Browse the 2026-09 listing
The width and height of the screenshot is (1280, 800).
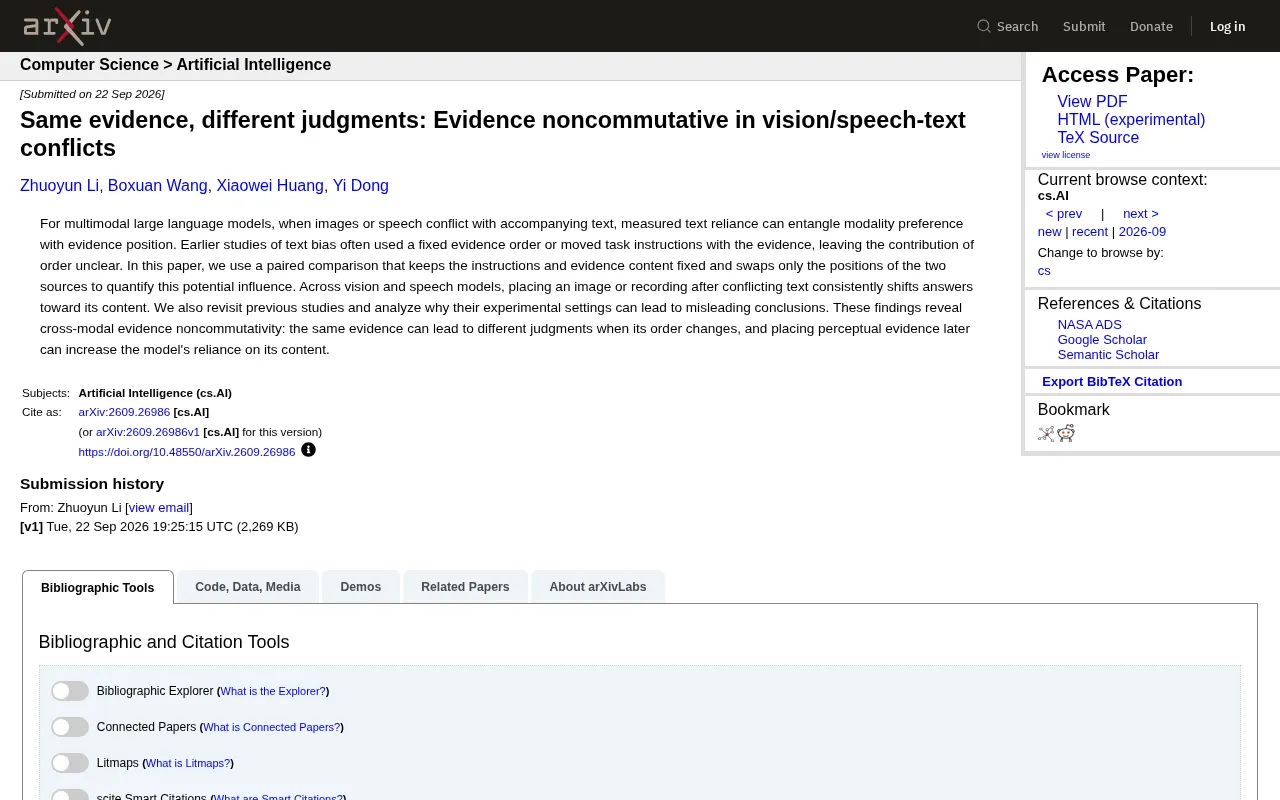[x=1142, y=232]
